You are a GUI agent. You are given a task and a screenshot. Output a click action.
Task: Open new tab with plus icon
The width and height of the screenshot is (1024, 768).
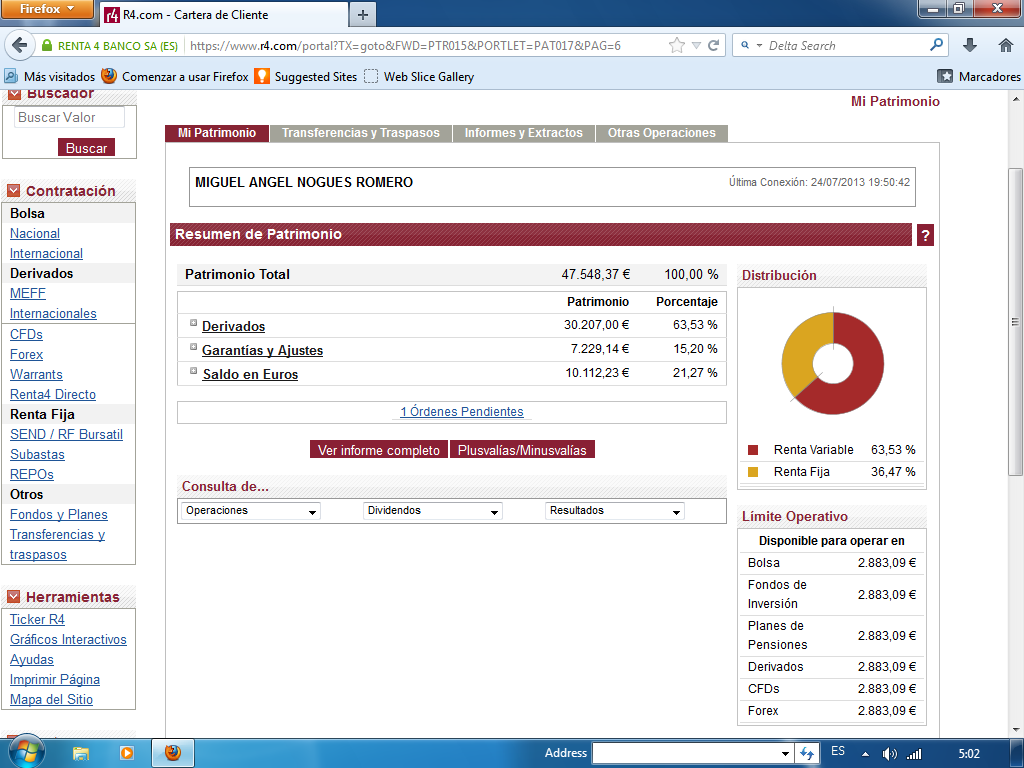point(362,14)
